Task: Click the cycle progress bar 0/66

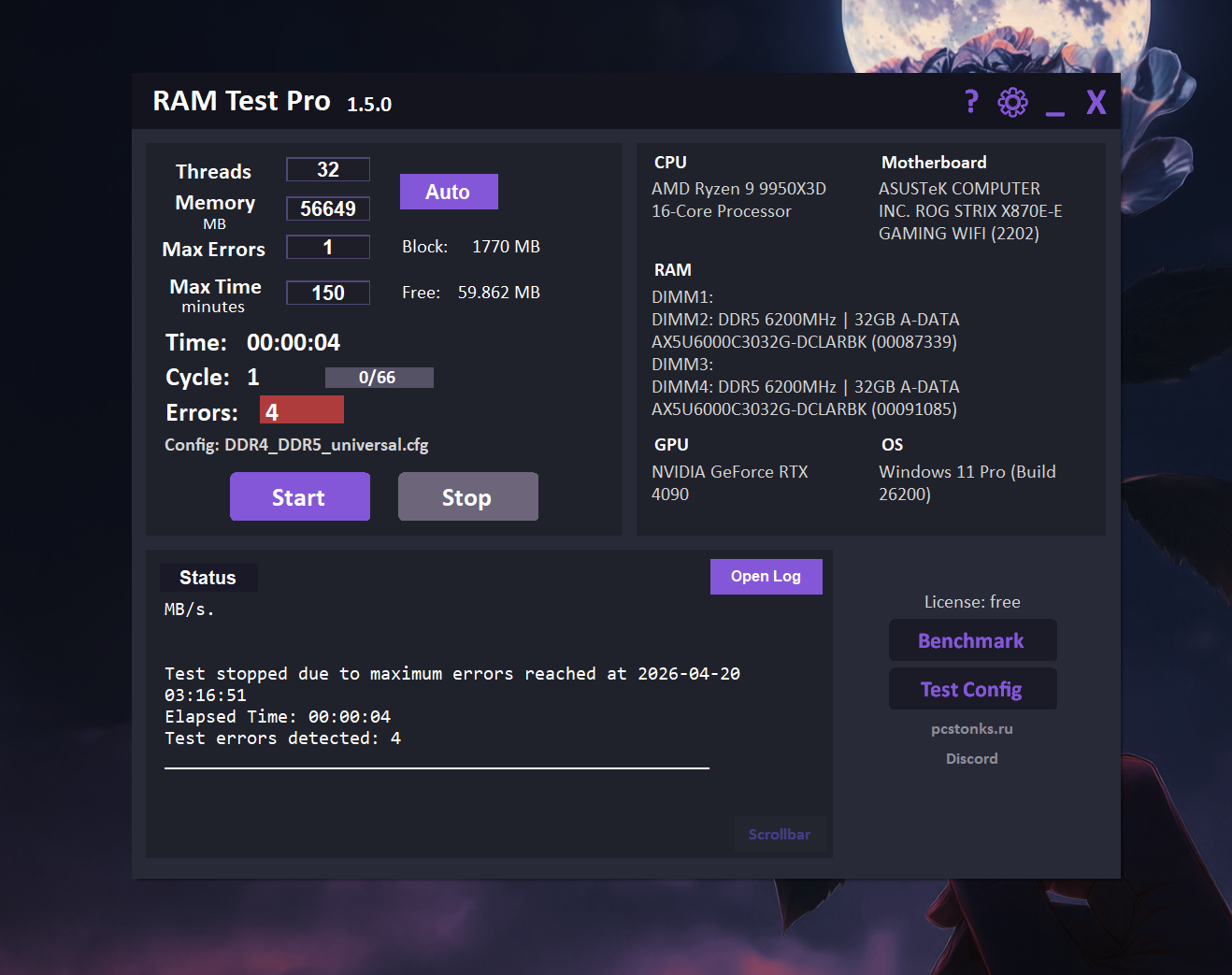Action: coord(380,378)
